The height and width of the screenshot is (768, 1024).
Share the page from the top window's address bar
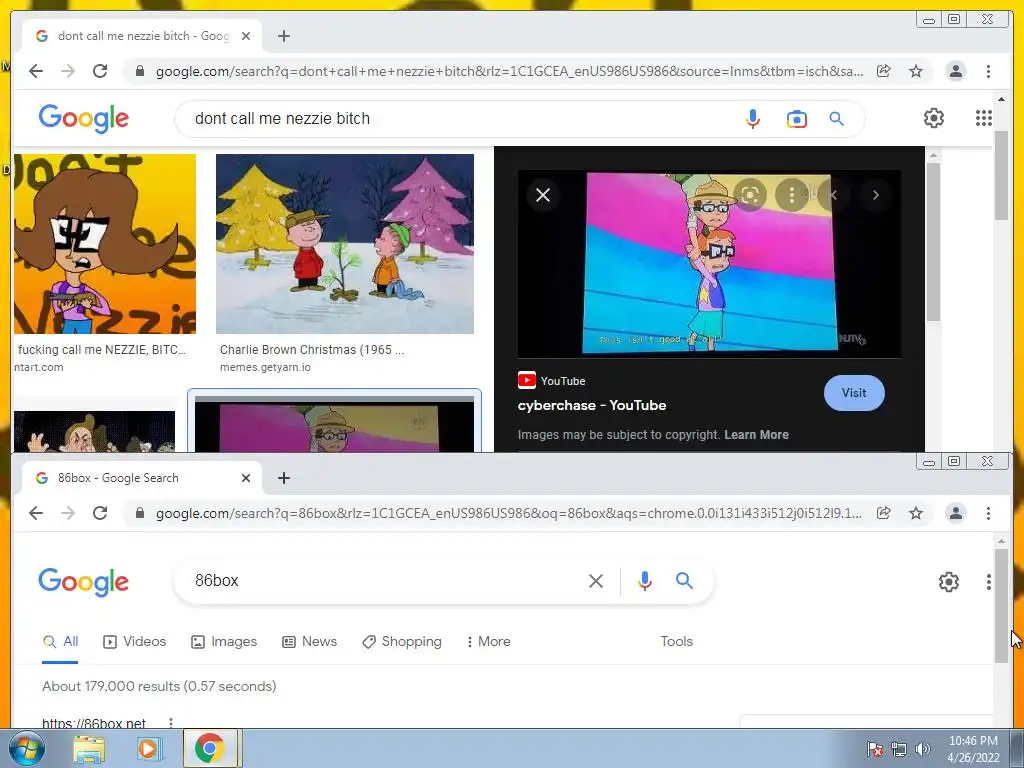click(884, 71)
